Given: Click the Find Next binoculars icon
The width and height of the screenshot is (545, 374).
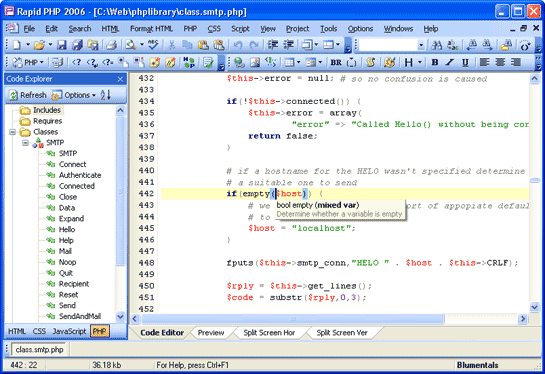Looking at the screenshot, I should pyautogui.click(x=487, y=45).
